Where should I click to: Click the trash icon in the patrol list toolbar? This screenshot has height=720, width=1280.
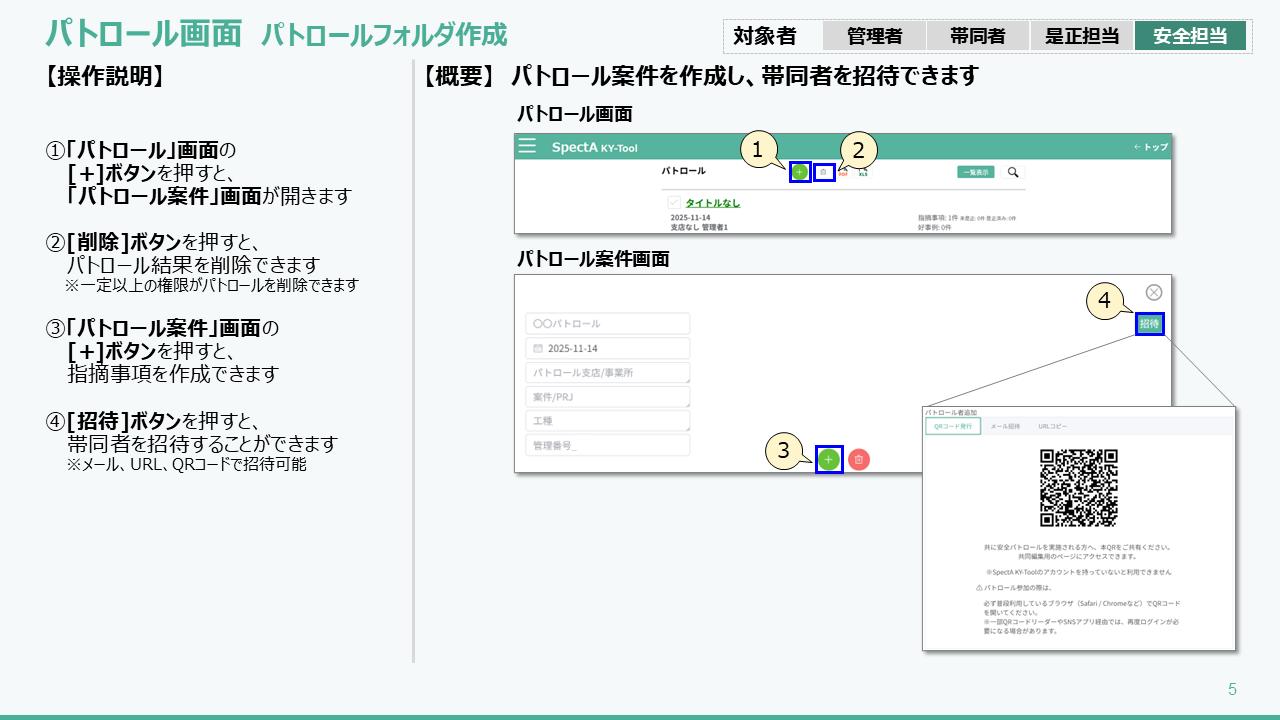point(823,172)
